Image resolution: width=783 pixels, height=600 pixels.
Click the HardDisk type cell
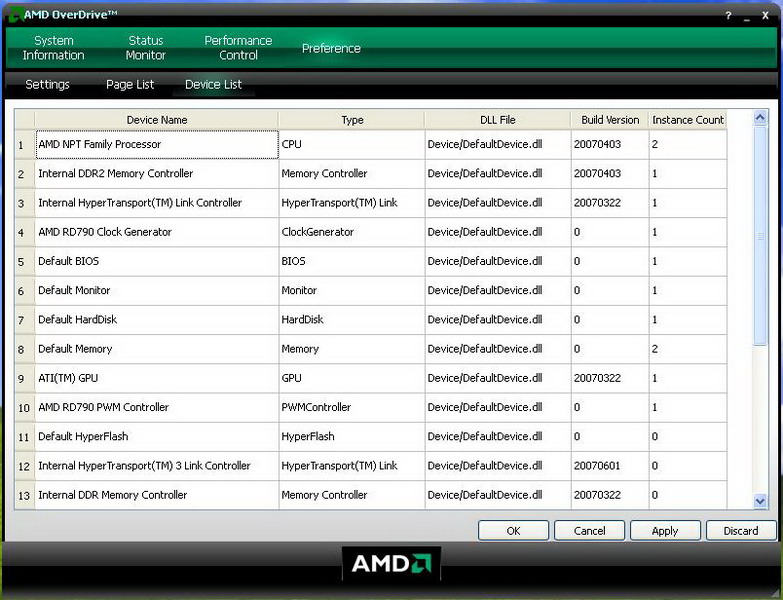coord(352,320)
